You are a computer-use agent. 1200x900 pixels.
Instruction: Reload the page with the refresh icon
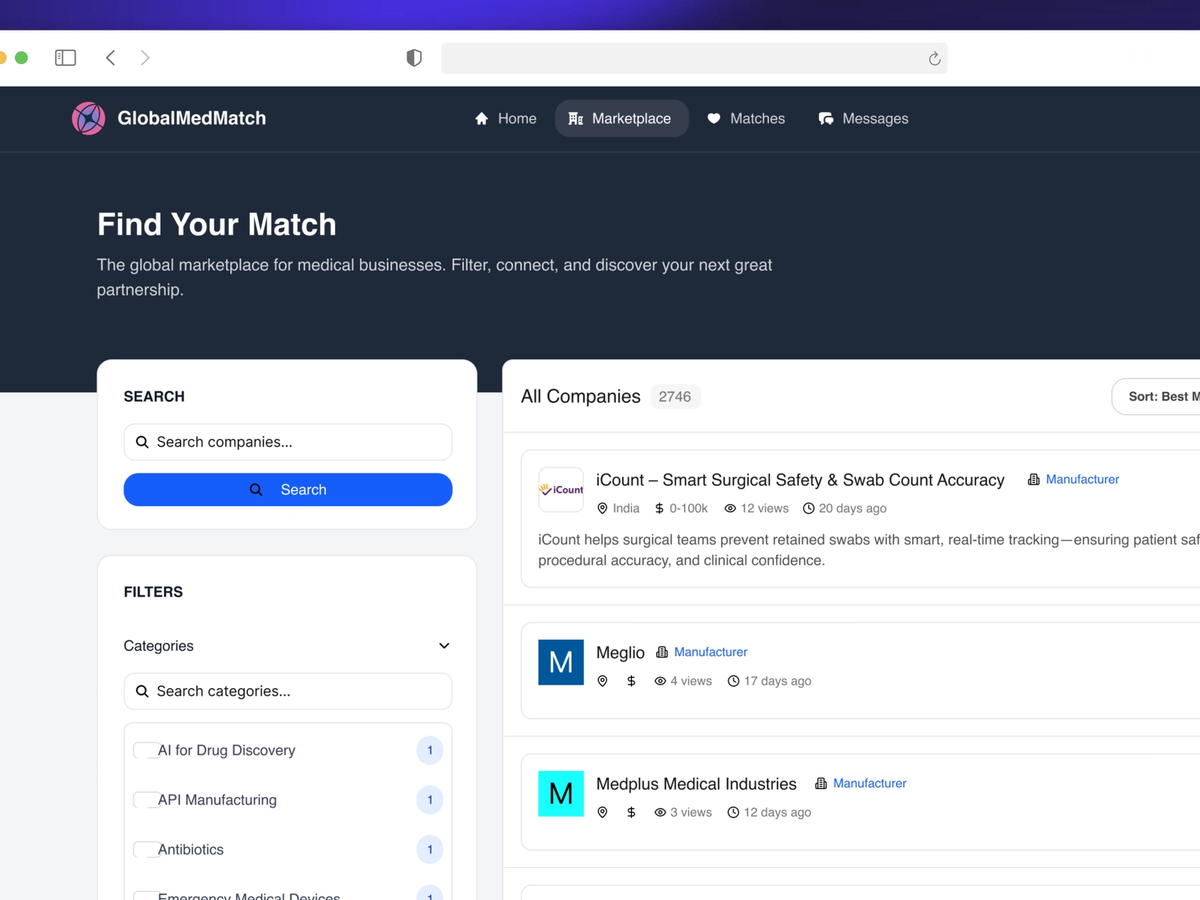[x=934, y=59]
